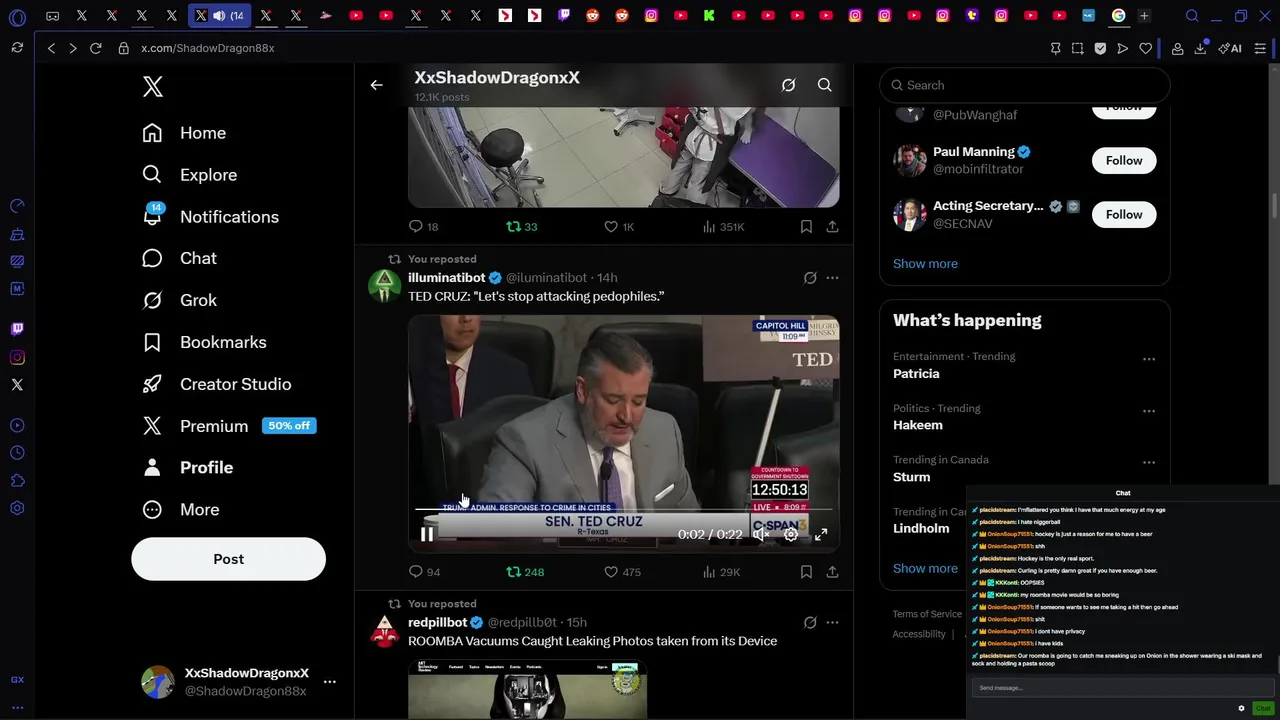
Task: Open options for Hakeem trend
Action: pos(1149,411)
